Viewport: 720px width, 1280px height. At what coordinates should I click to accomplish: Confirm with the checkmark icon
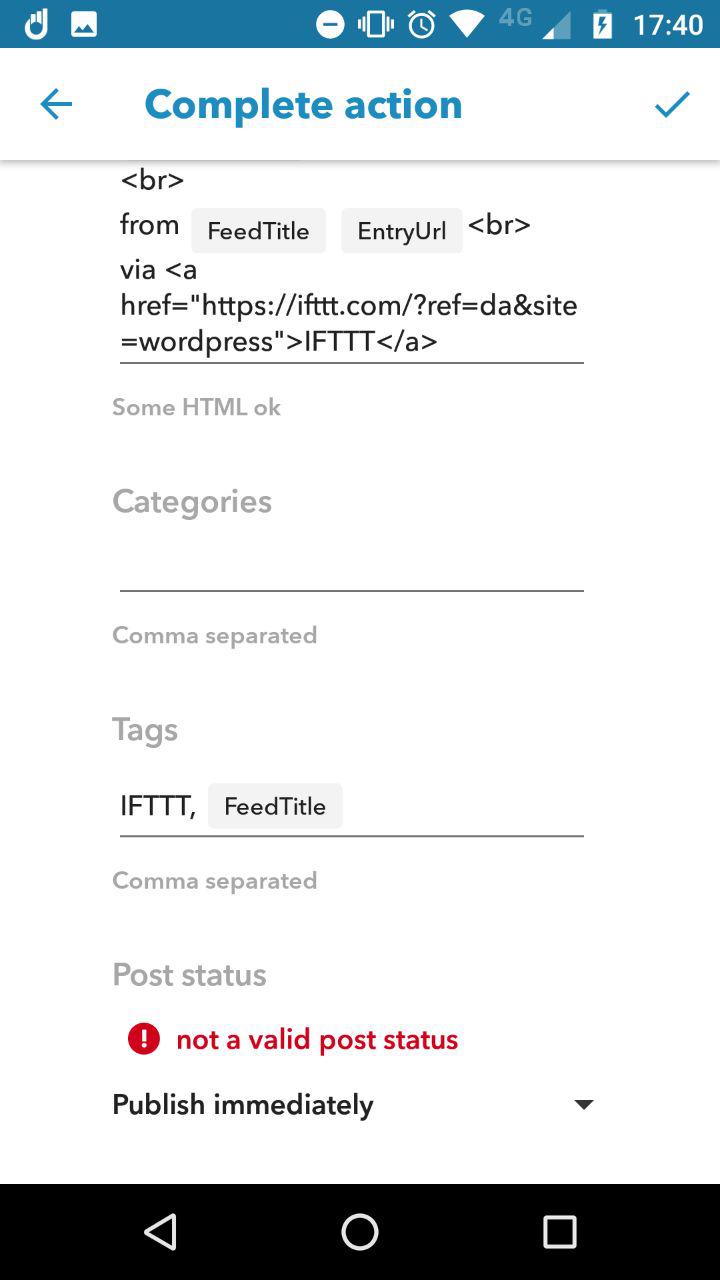click(672, 104)
